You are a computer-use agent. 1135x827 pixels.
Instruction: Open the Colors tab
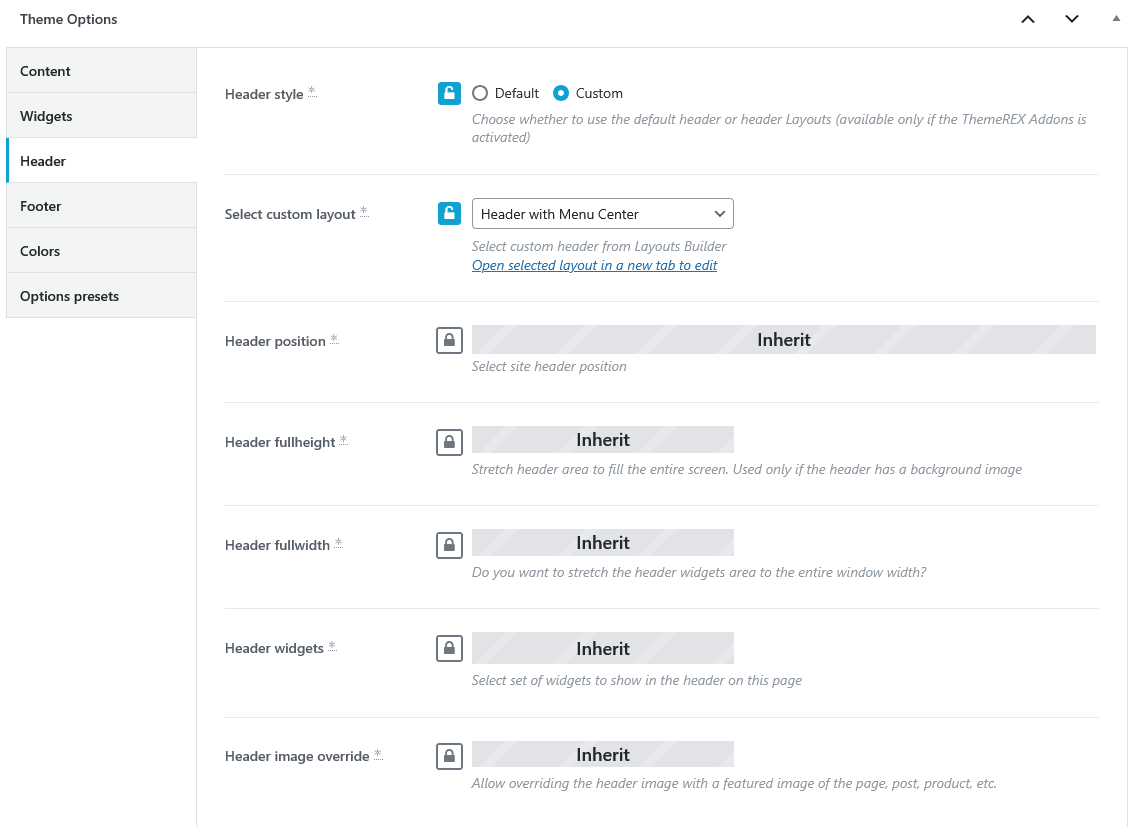point(101,251)
